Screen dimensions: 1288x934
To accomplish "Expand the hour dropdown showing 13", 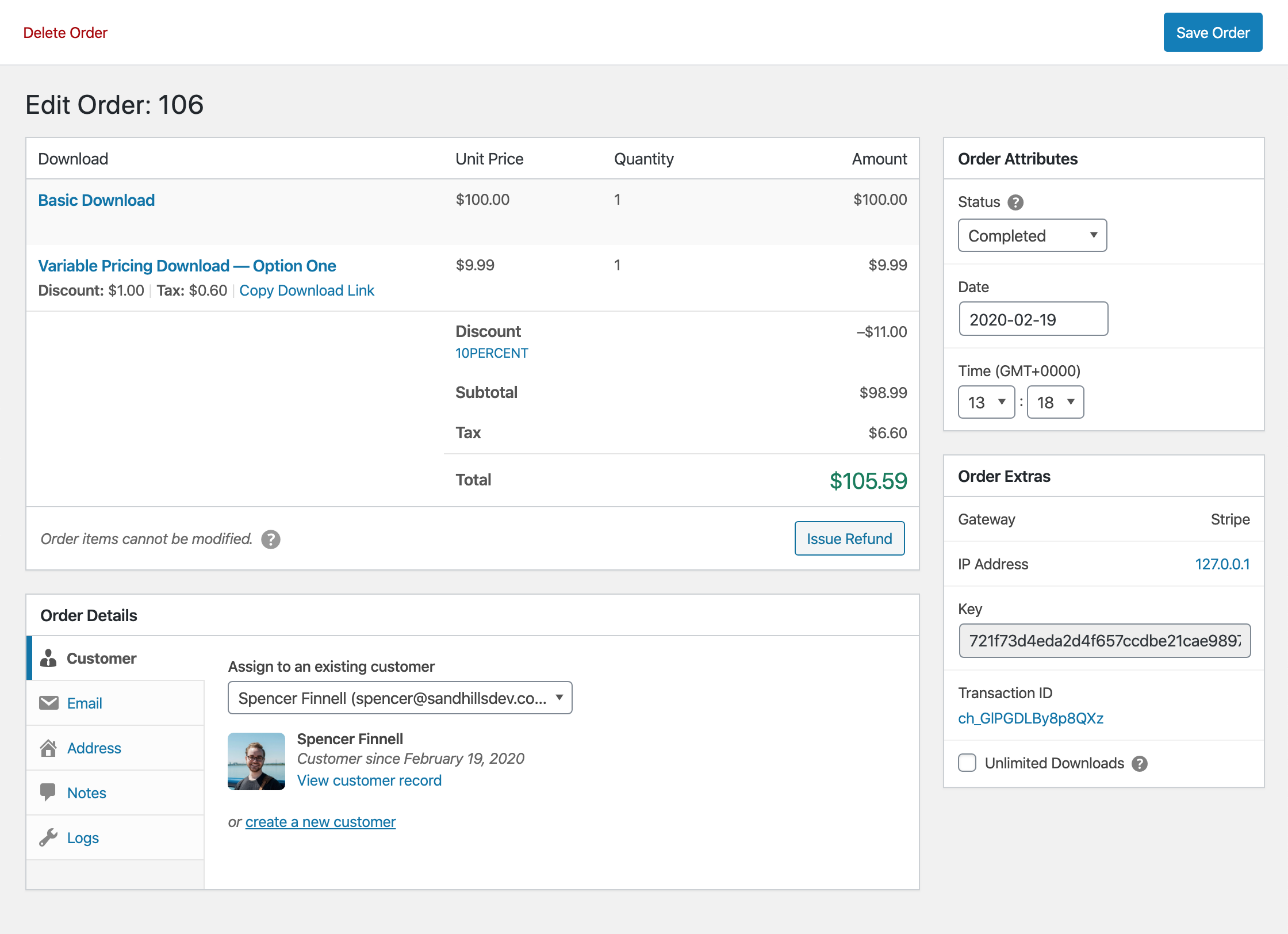I will point(986,402).
